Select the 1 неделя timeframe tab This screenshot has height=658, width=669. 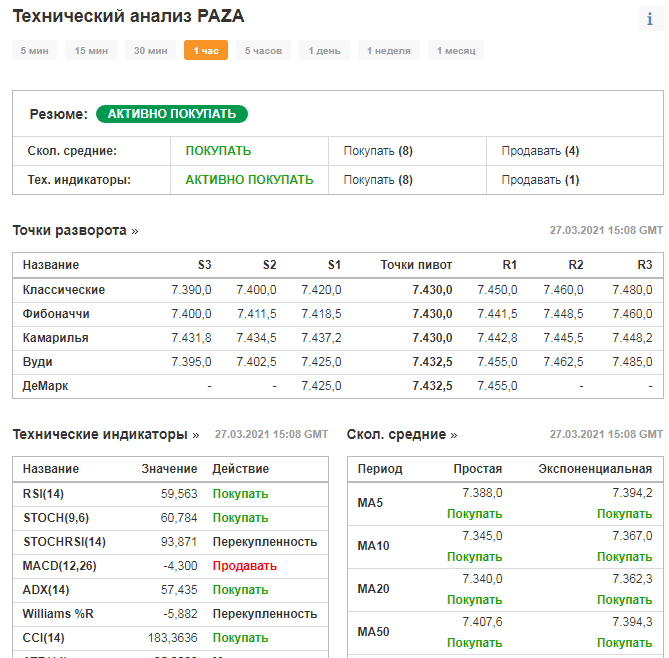click(388, 51)
